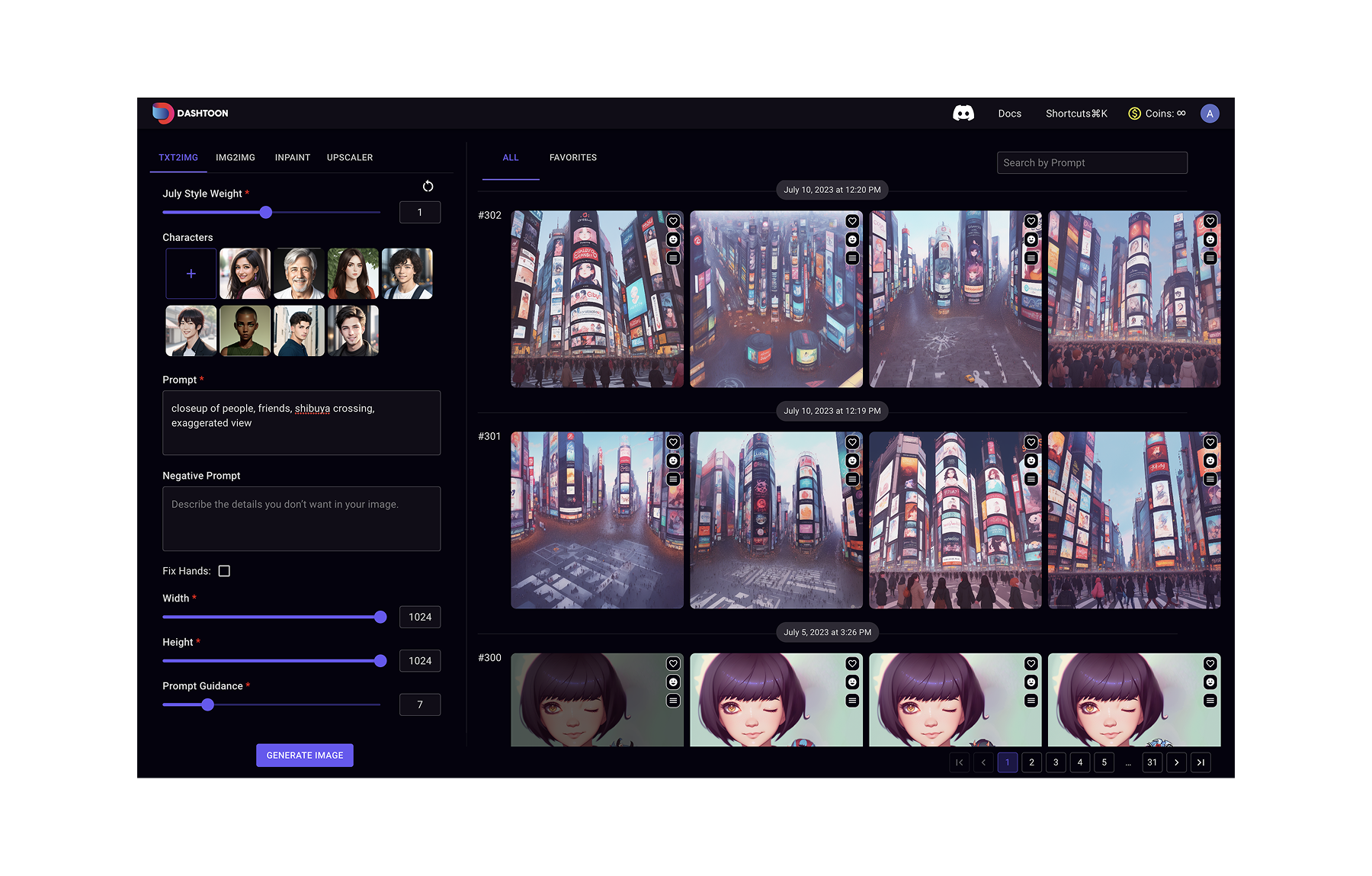1372x876 pixels.
Task: Go to results page 5
Action: [x=1104, y=762]
